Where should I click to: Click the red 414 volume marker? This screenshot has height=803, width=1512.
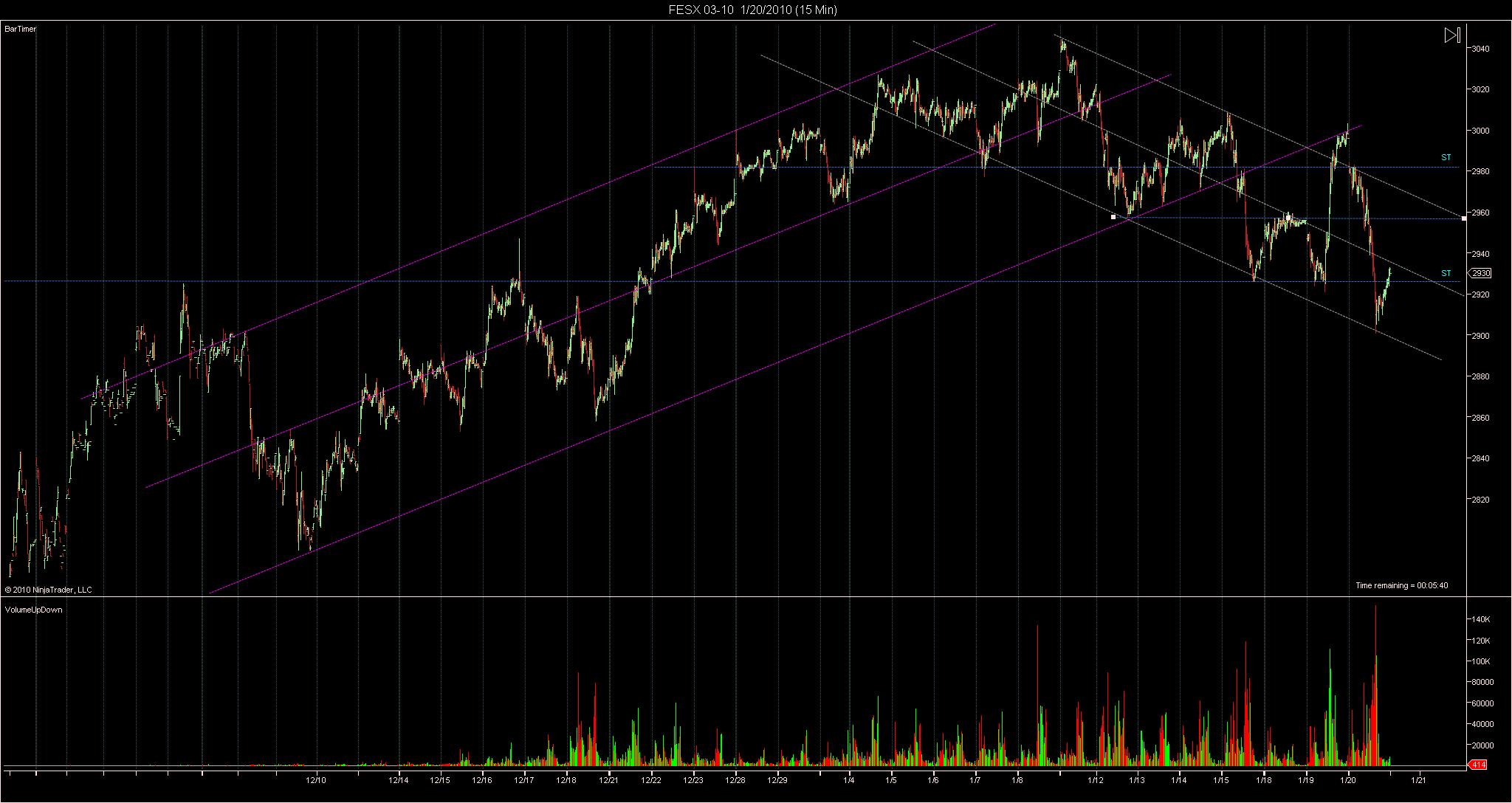[1478, 765]
